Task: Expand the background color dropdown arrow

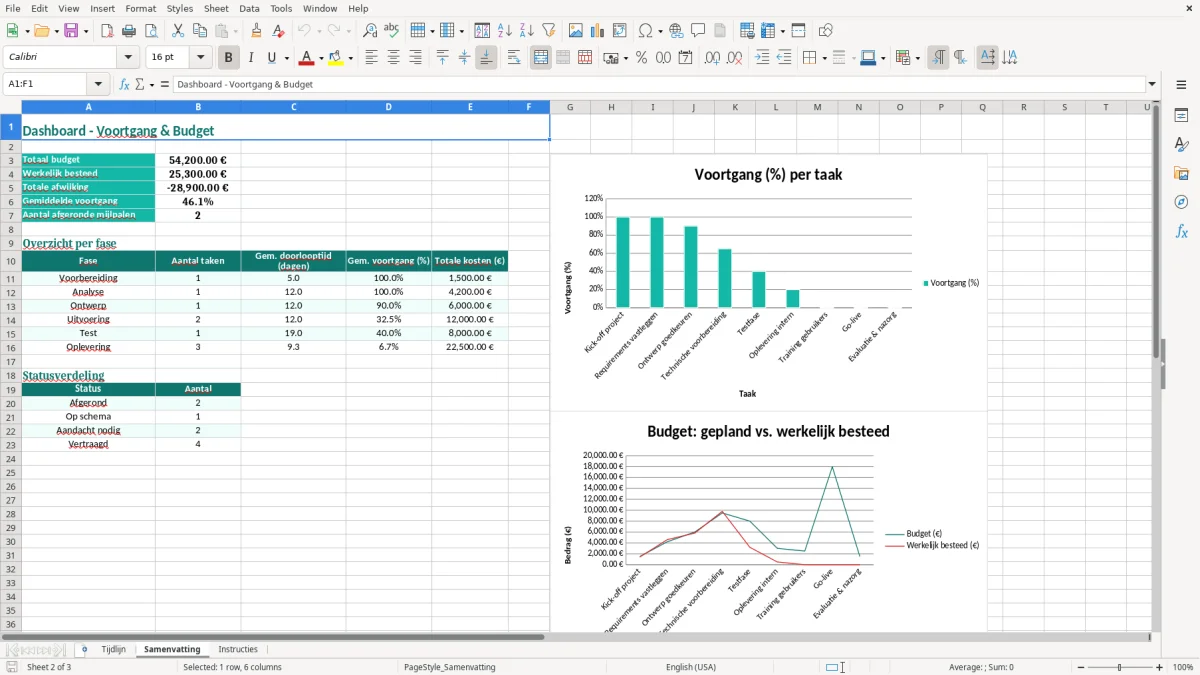Action: [351, 58]
